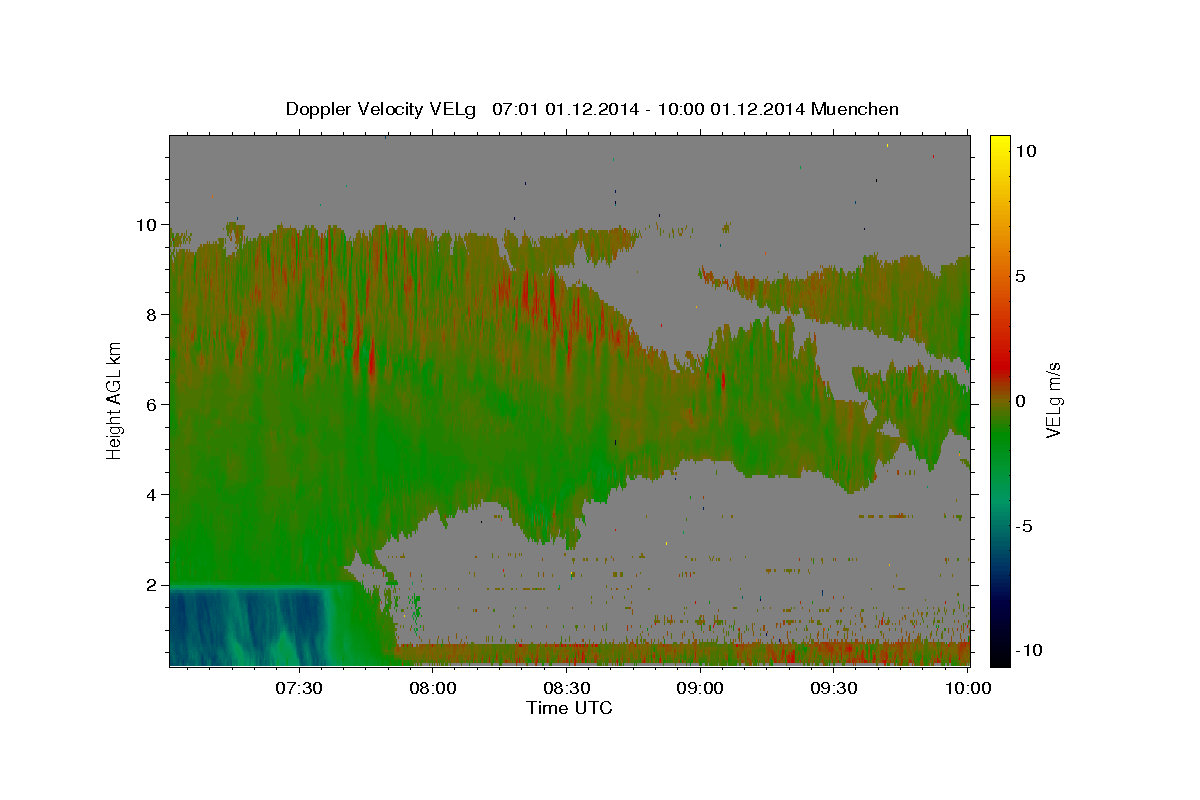Click the yellow top of the velocity colorbar
The width and height of the screenshot is (1200, 800).
(999, 142)
